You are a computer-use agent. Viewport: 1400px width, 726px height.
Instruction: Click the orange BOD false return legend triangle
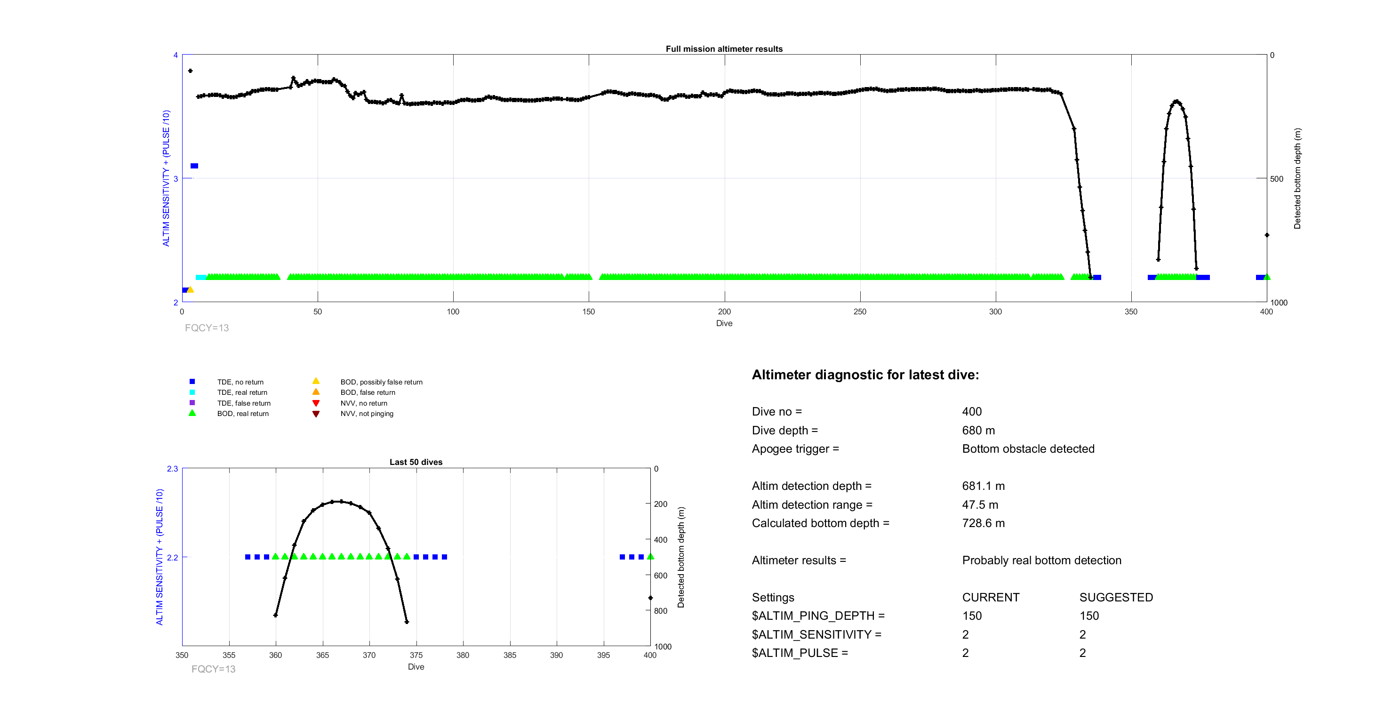[x=316, y=392]
